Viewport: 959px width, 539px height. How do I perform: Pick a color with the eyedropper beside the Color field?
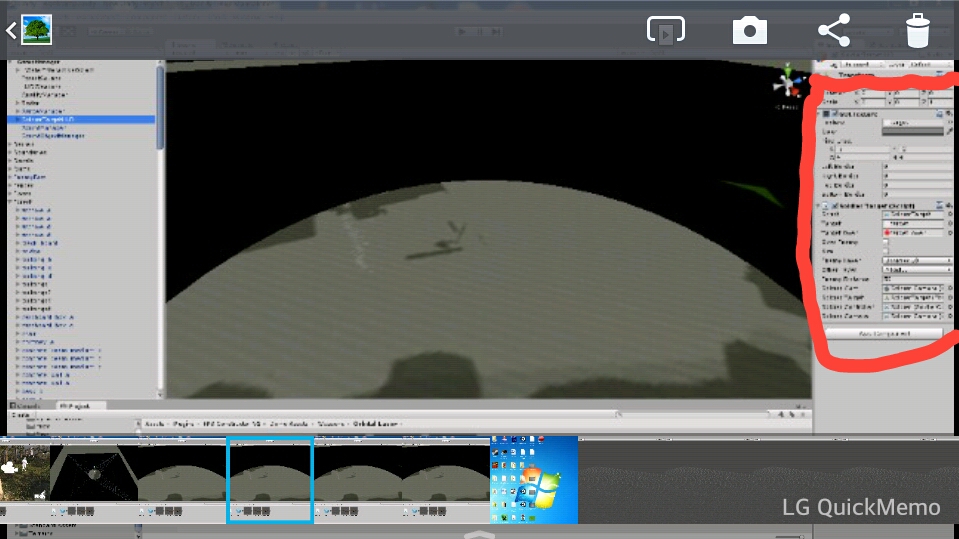tap(949, 132)
